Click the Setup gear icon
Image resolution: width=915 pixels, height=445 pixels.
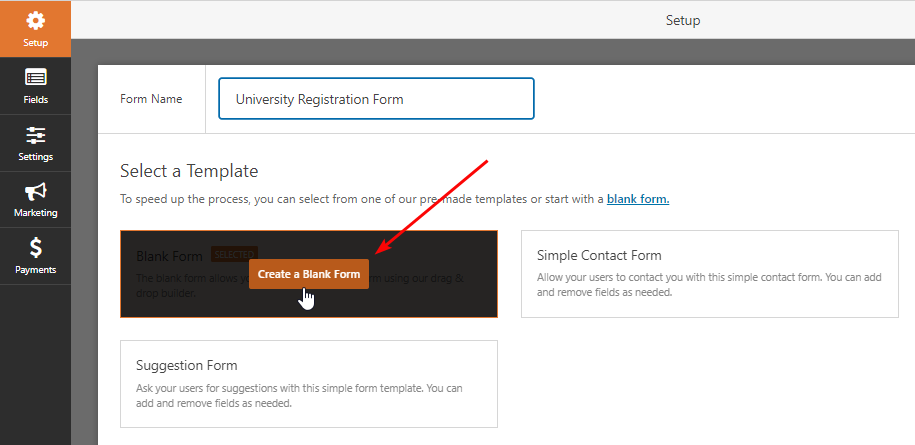[x=35, y=21]
